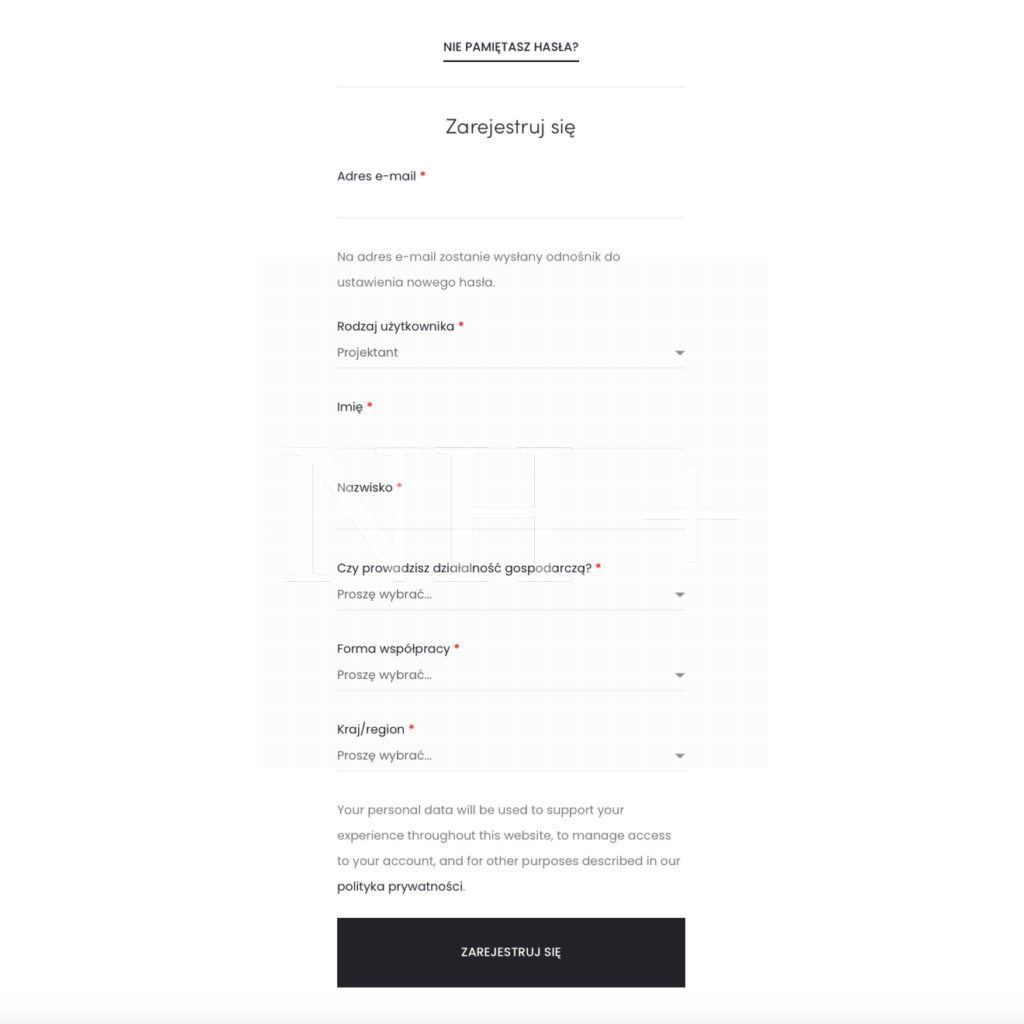Click the 'Imię' field label
The image size is (1024, 1024).
pyautogui.click(x=350, y=407)
